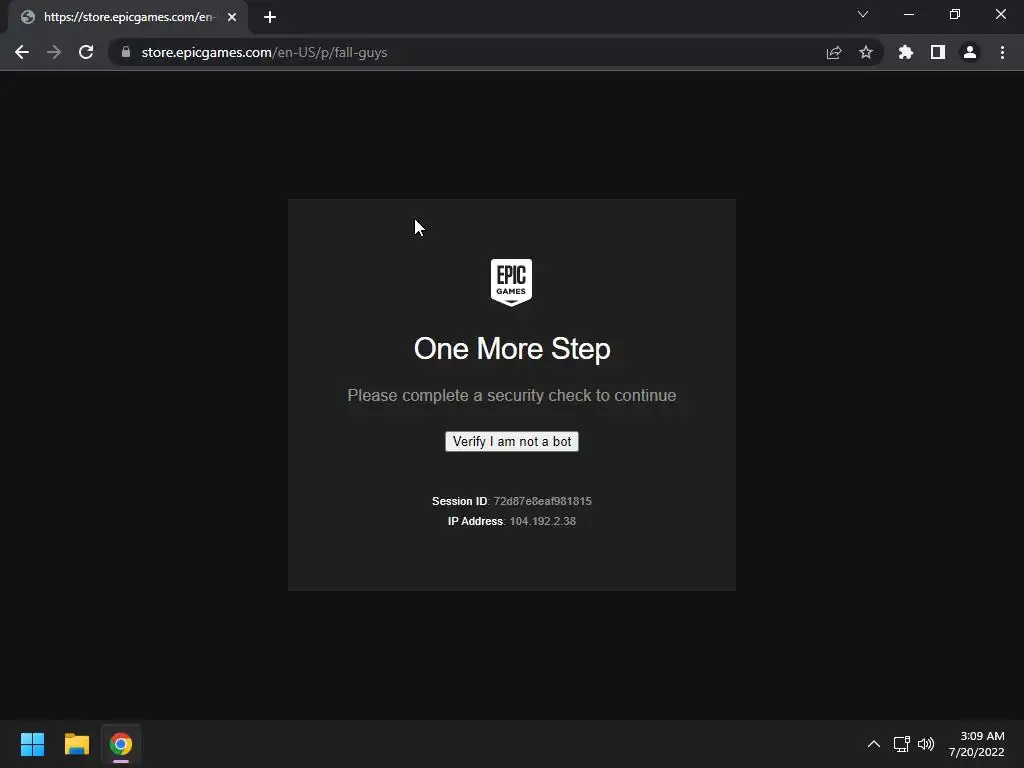Screen dimensions: 1024x768
Task: Click the volume speaker icon in the tray
Action: click(926, 744)
